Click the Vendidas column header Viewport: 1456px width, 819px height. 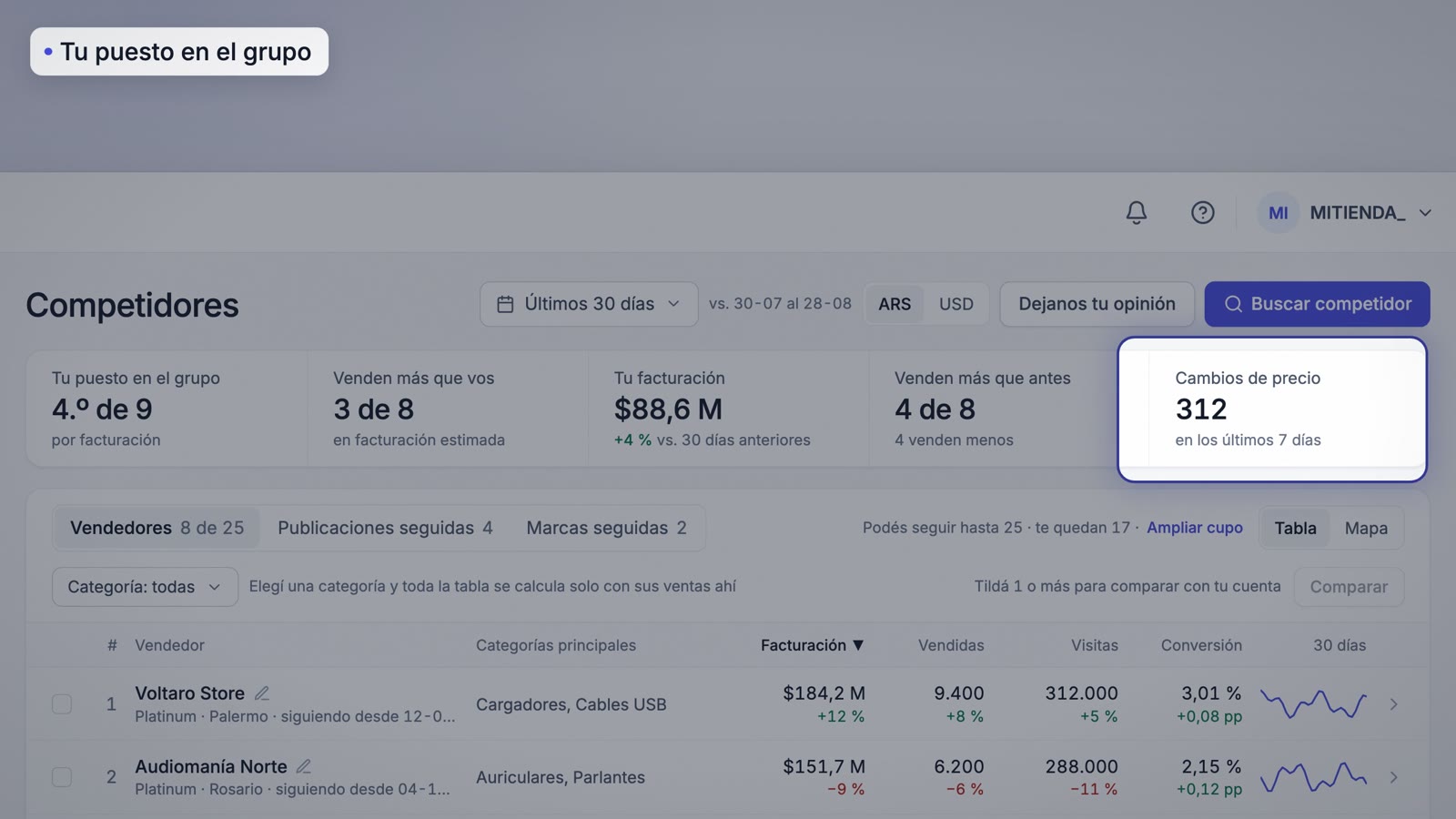coord(951,645)
